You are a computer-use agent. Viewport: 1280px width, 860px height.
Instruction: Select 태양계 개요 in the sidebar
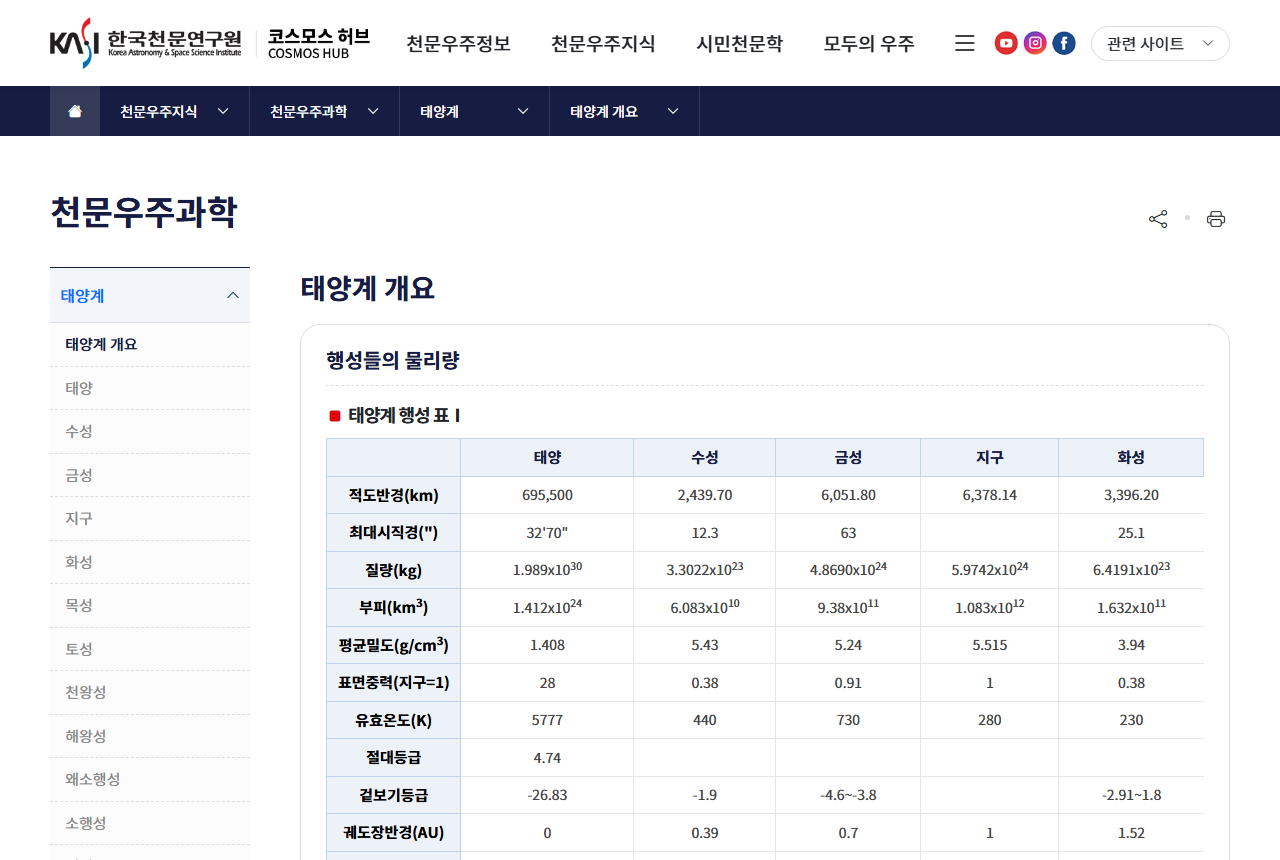150,344
